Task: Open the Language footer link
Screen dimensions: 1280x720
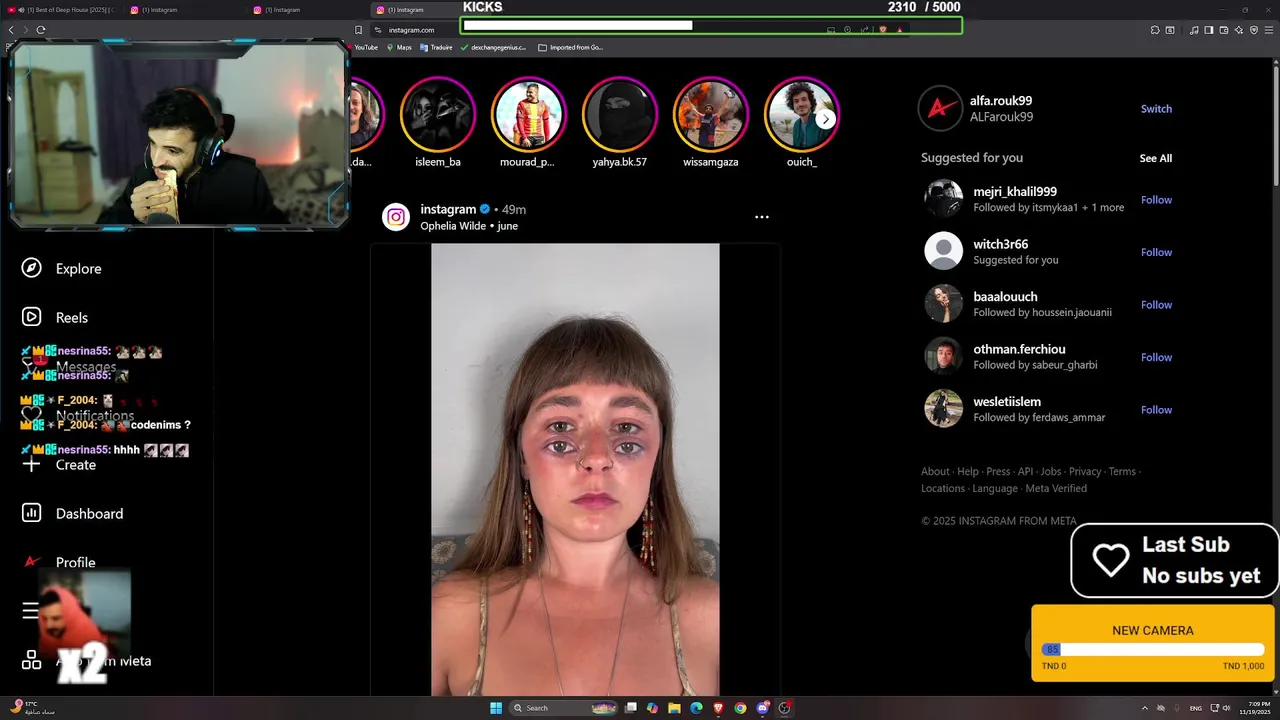Action: (x=995, y=488)
